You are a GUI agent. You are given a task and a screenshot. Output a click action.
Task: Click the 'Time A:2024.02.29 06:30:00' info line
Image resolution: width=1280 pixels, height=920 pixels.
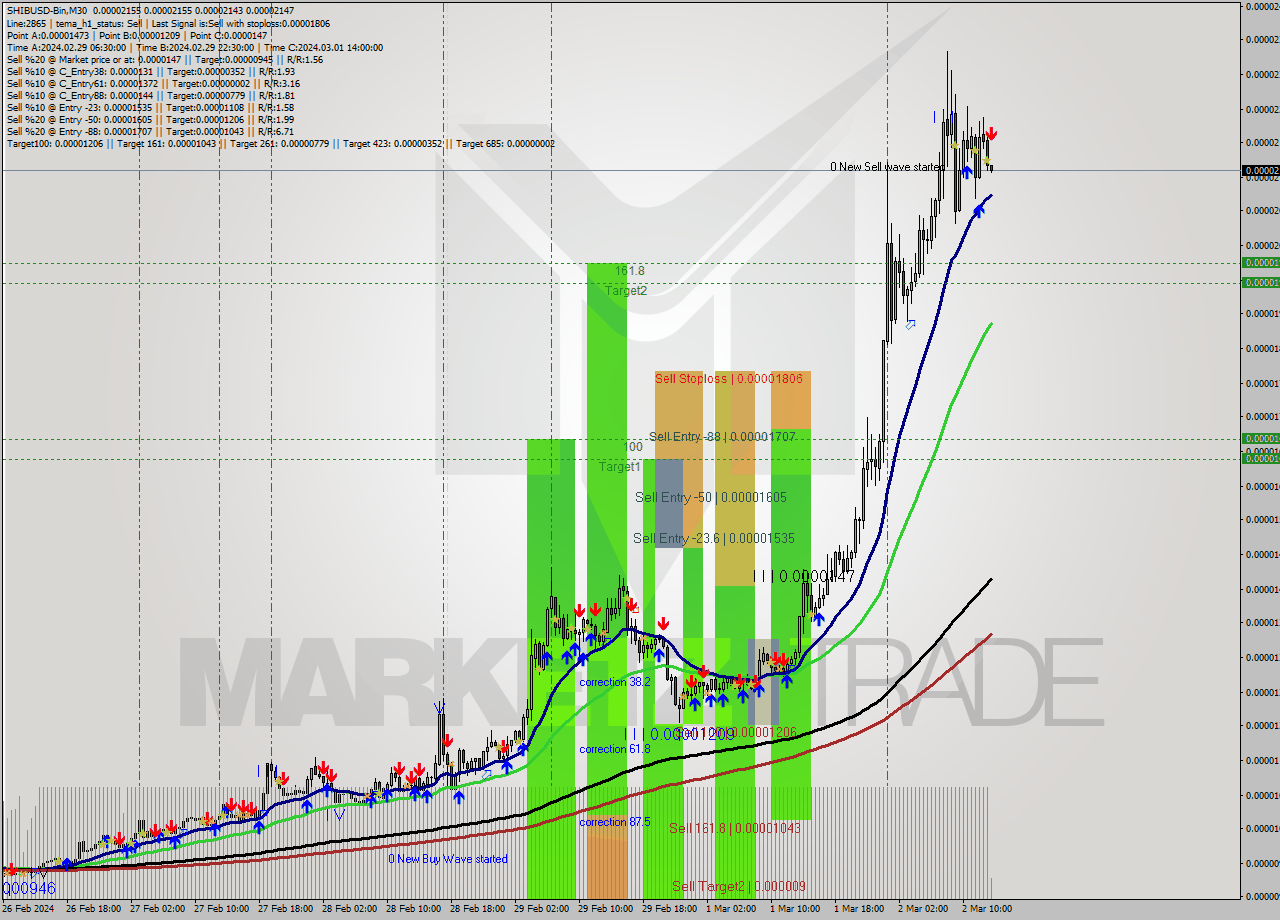click(194, 47)
